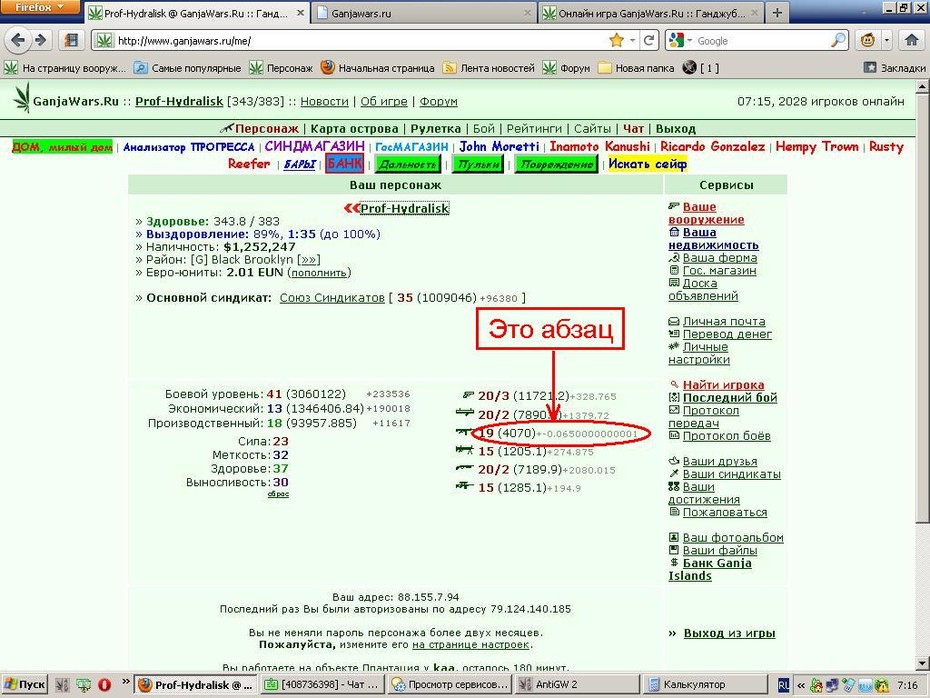Screen dimensions: 930x698
Task: Open the bookmarks panel toolbar icon
Action: point(71,40)
